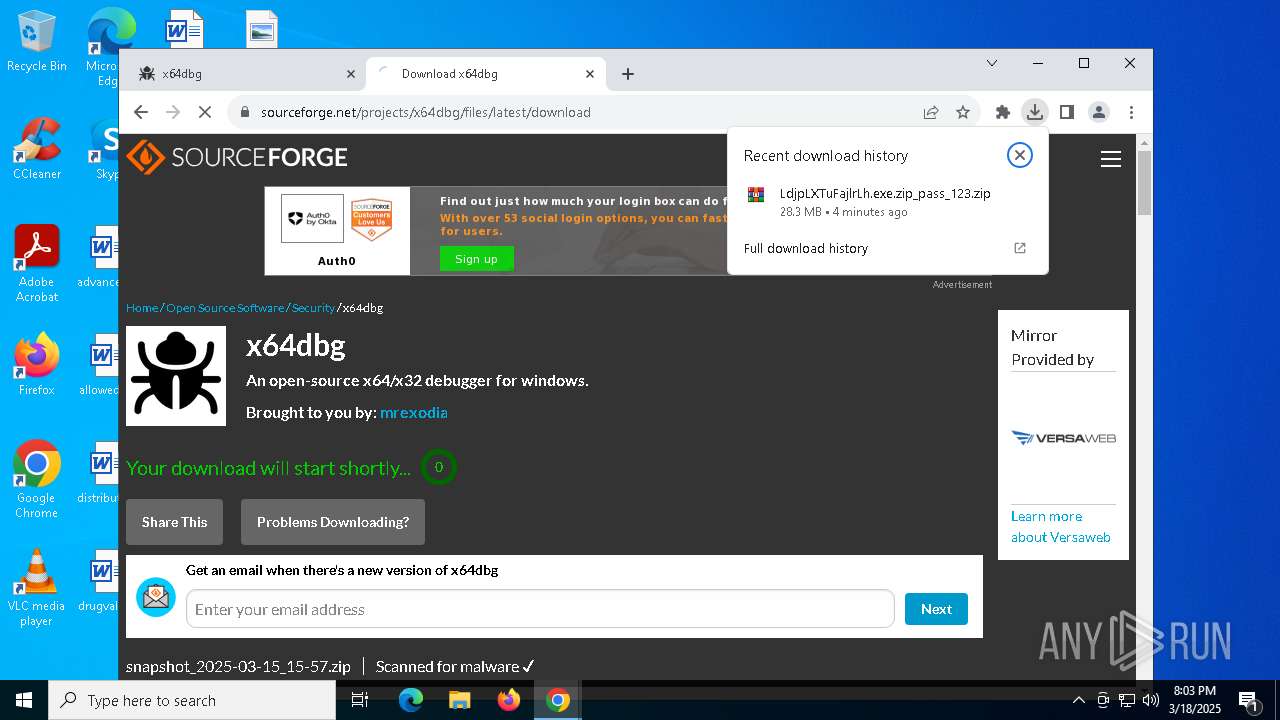This screenshot has height=720, width=1280.
Task: Click the x64dbg bug project icon
Action: click(176, 376)
